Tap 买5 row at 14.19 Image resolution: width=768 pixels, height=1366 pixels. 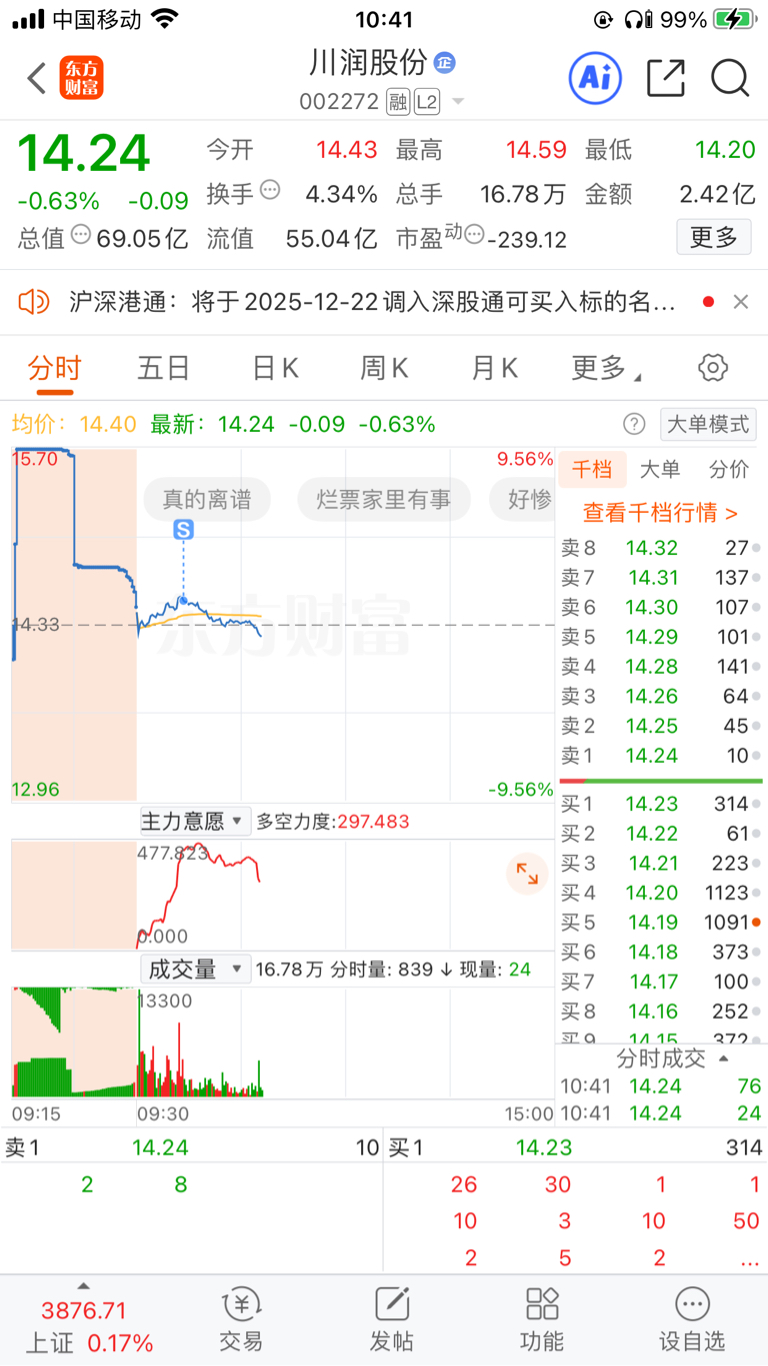660,922
